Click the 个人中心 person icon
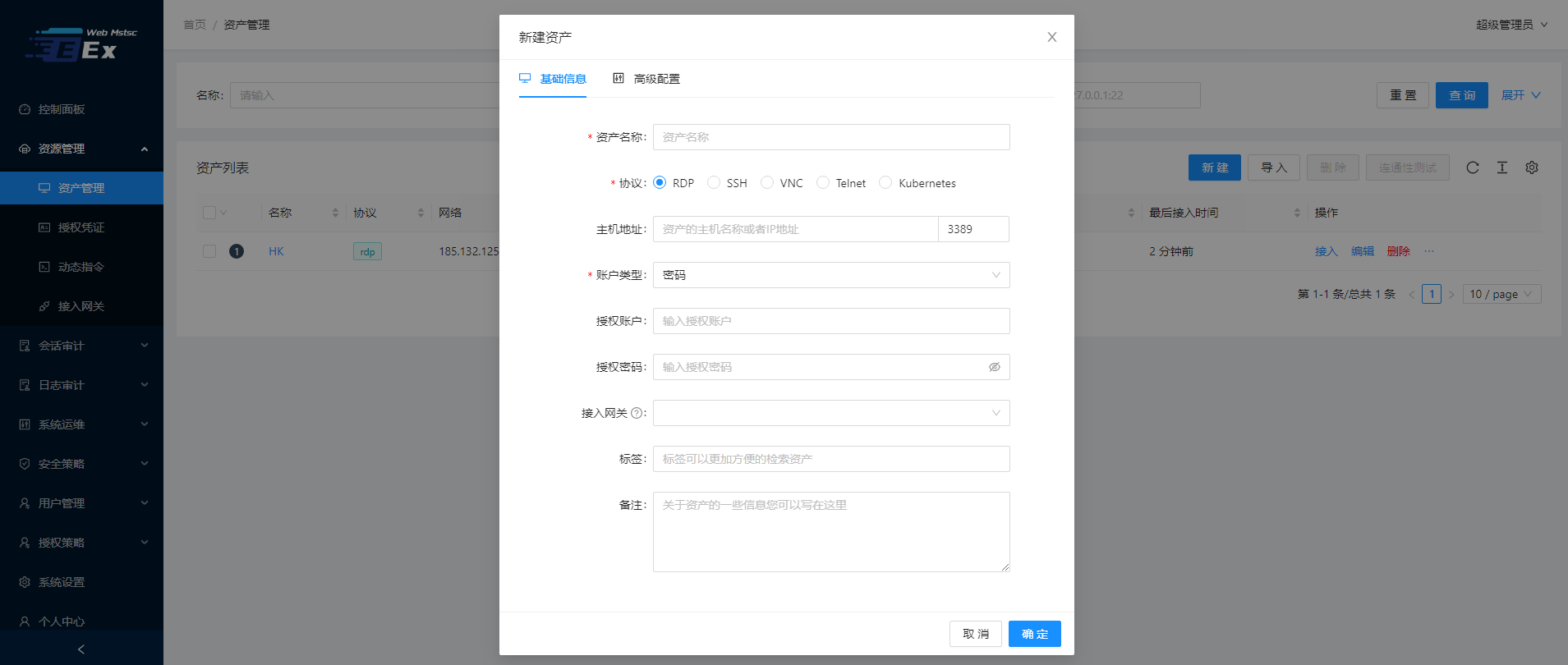This screenshot has height=665, width=1568. click(x=25, y=621)
